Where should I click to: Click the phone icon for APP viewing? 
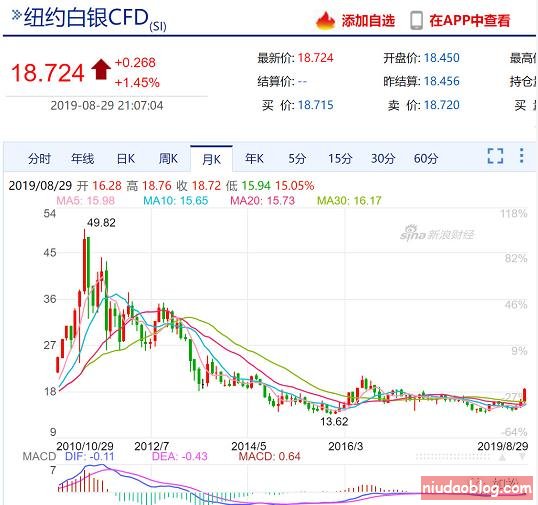tap(416, 21)
